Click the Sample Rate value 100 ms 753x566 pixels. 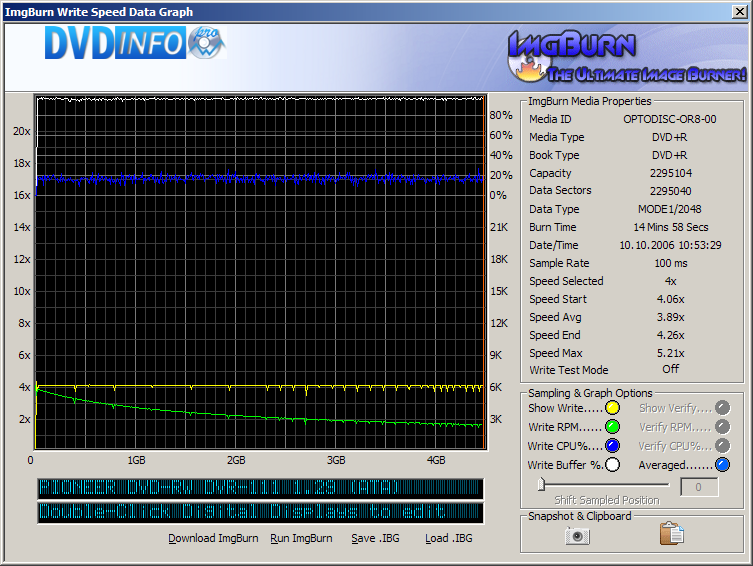click(x=671, y=263)
